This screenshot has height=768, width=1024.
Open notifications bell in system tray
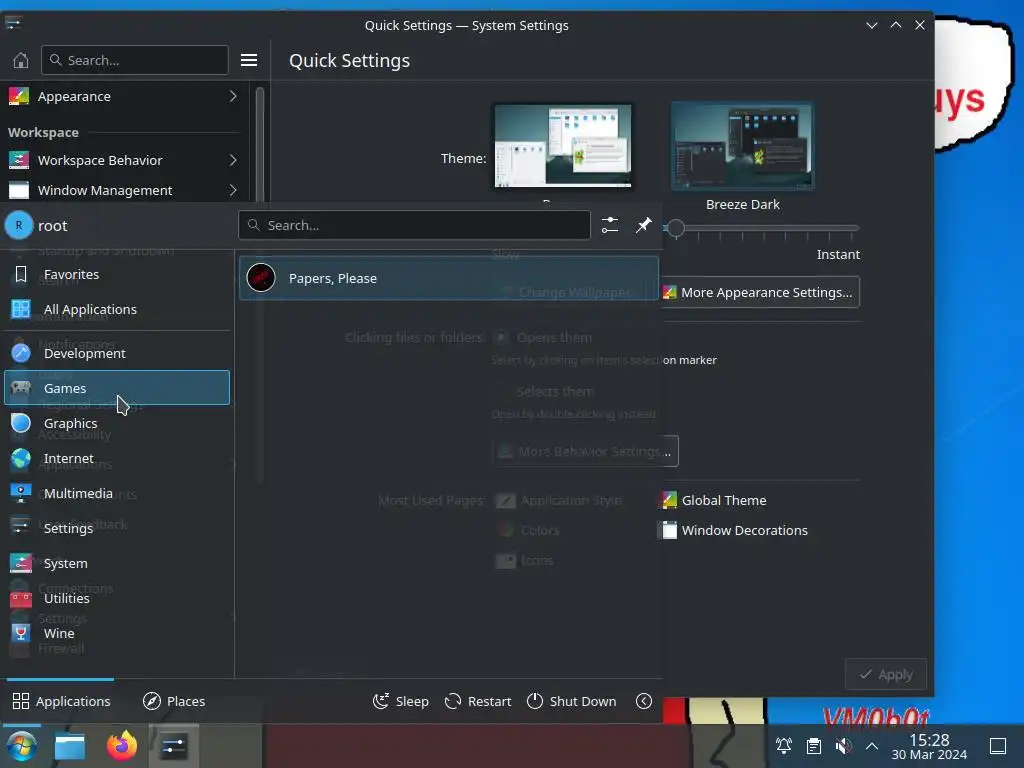pos(784,746)
